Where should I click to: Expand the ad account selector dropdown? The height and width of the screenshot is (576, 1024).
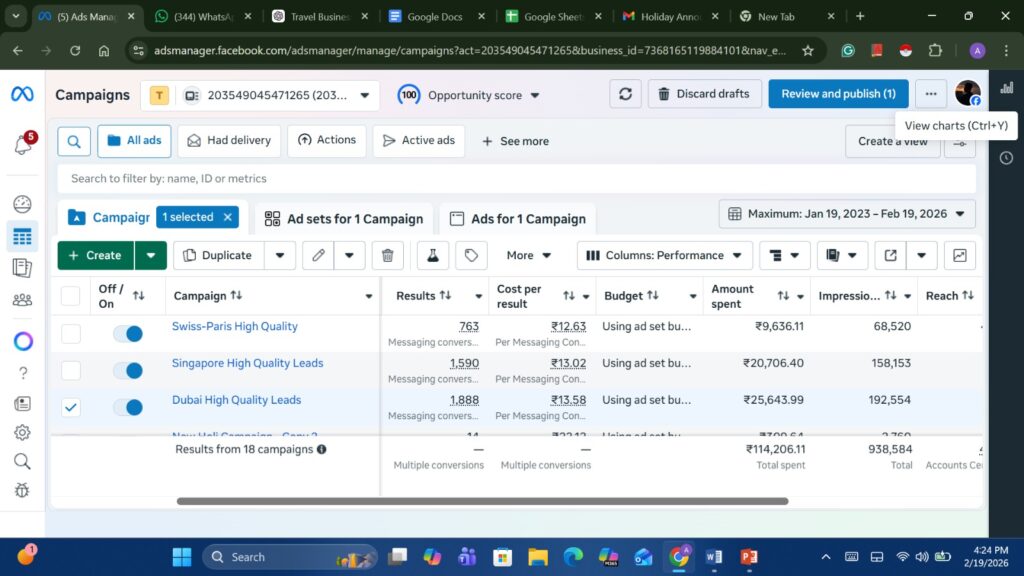point(364,95)
